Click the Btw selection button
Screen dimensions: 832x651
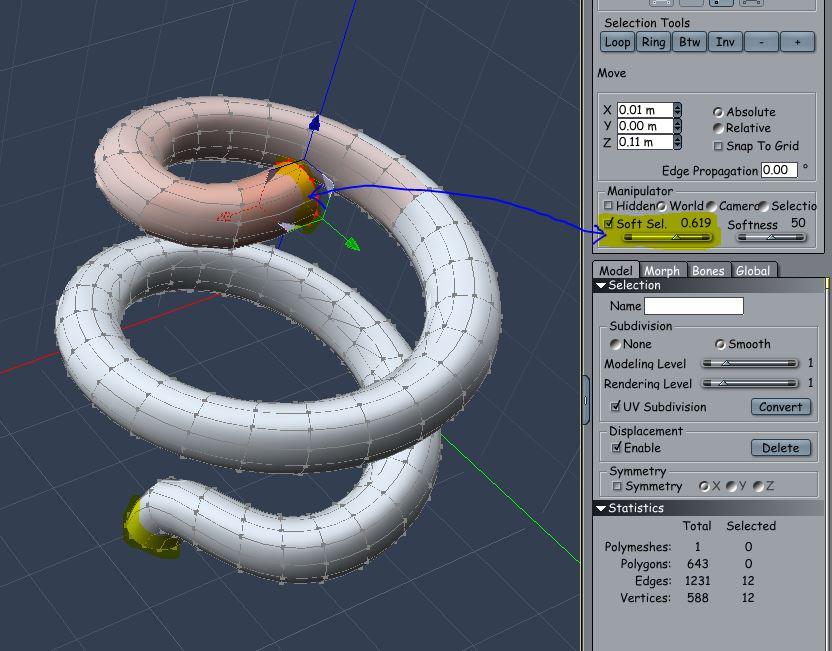(689, 42)
